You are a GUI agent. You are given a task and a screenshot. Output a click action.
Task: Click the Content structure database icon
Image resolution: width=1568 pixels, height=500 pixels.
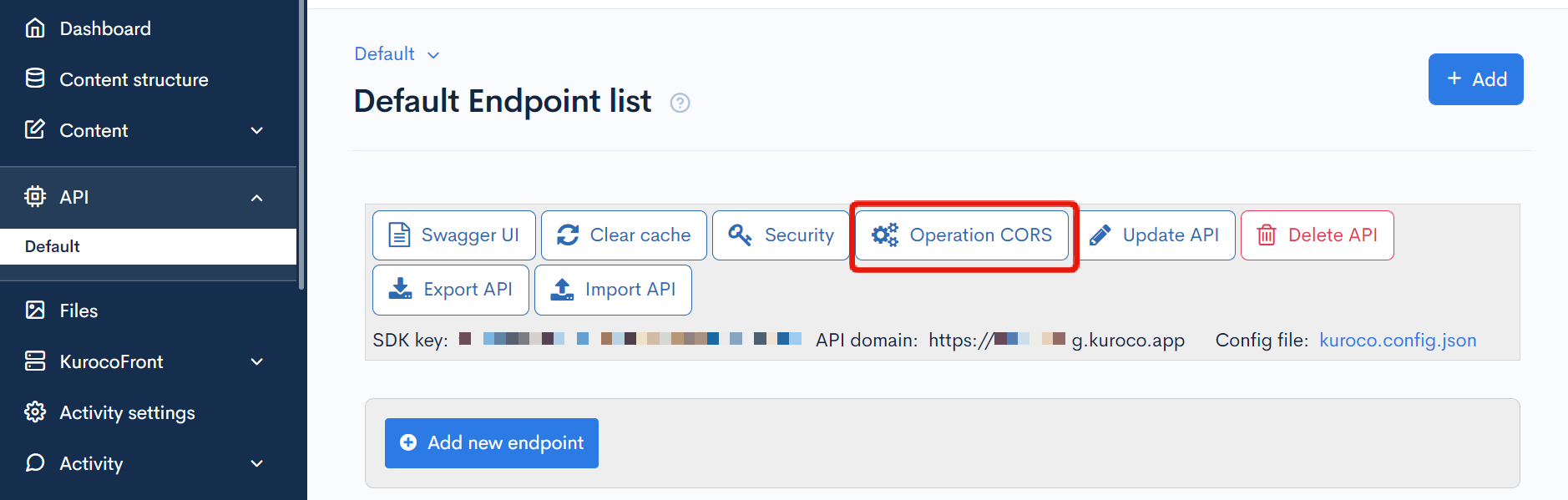click(x=35, y=78)
